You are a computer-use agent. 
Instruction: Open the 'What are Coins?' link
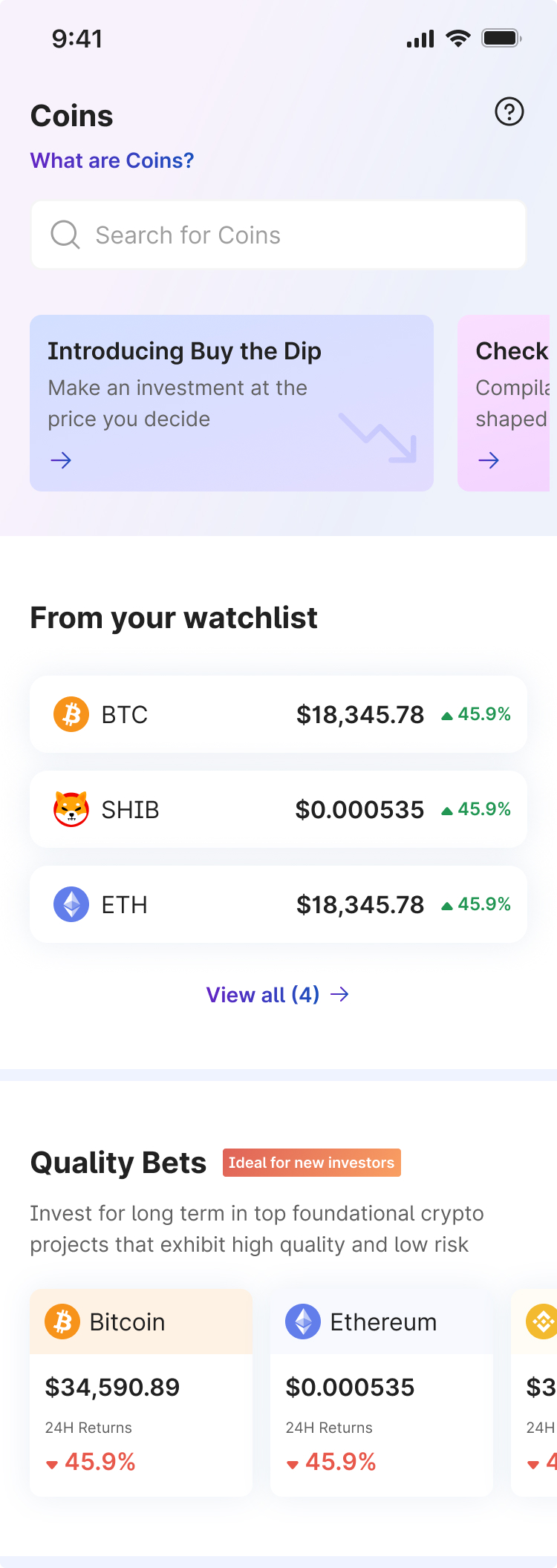point(112,160)
